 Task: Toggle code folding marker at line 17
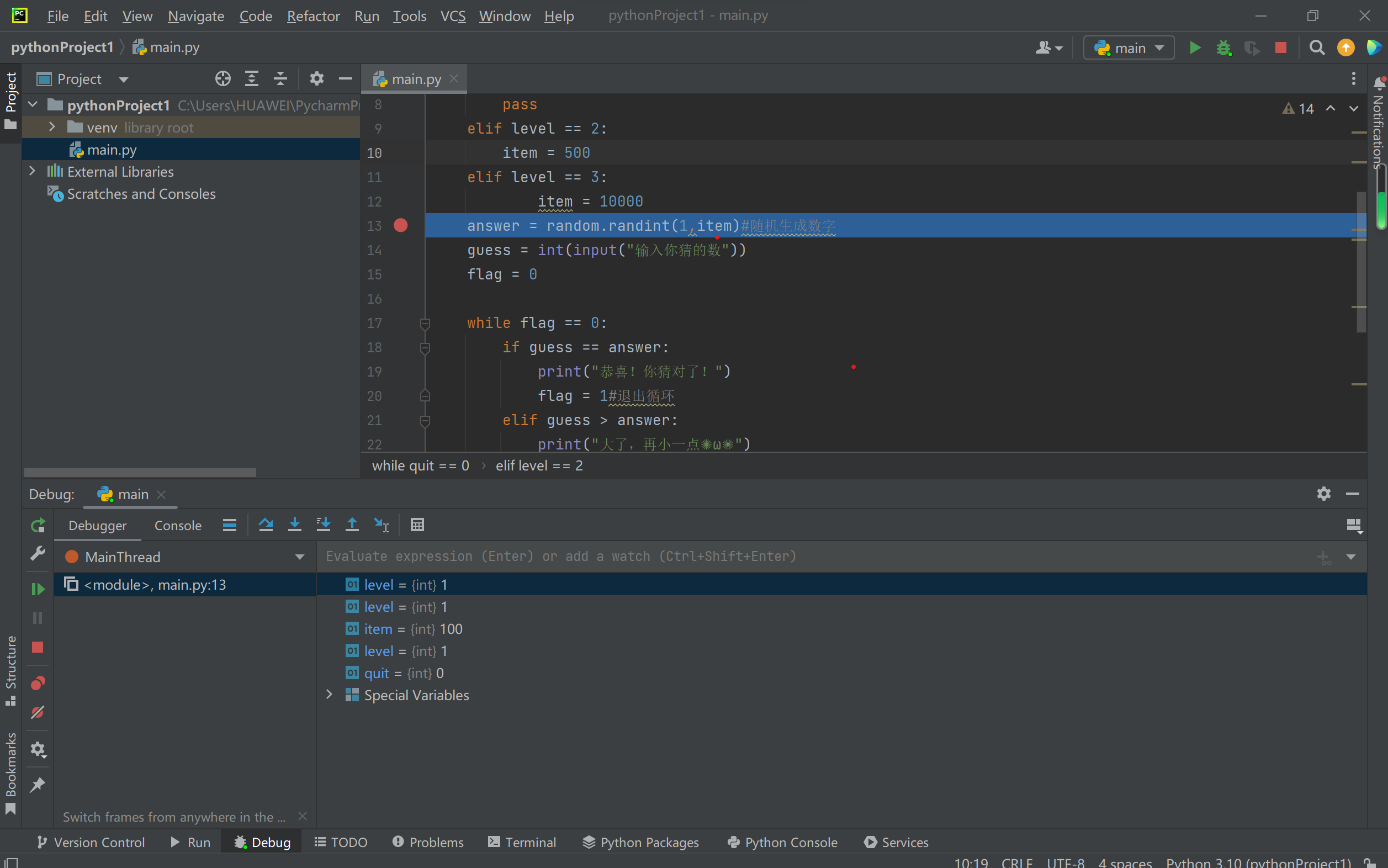(x=425, y=323)
